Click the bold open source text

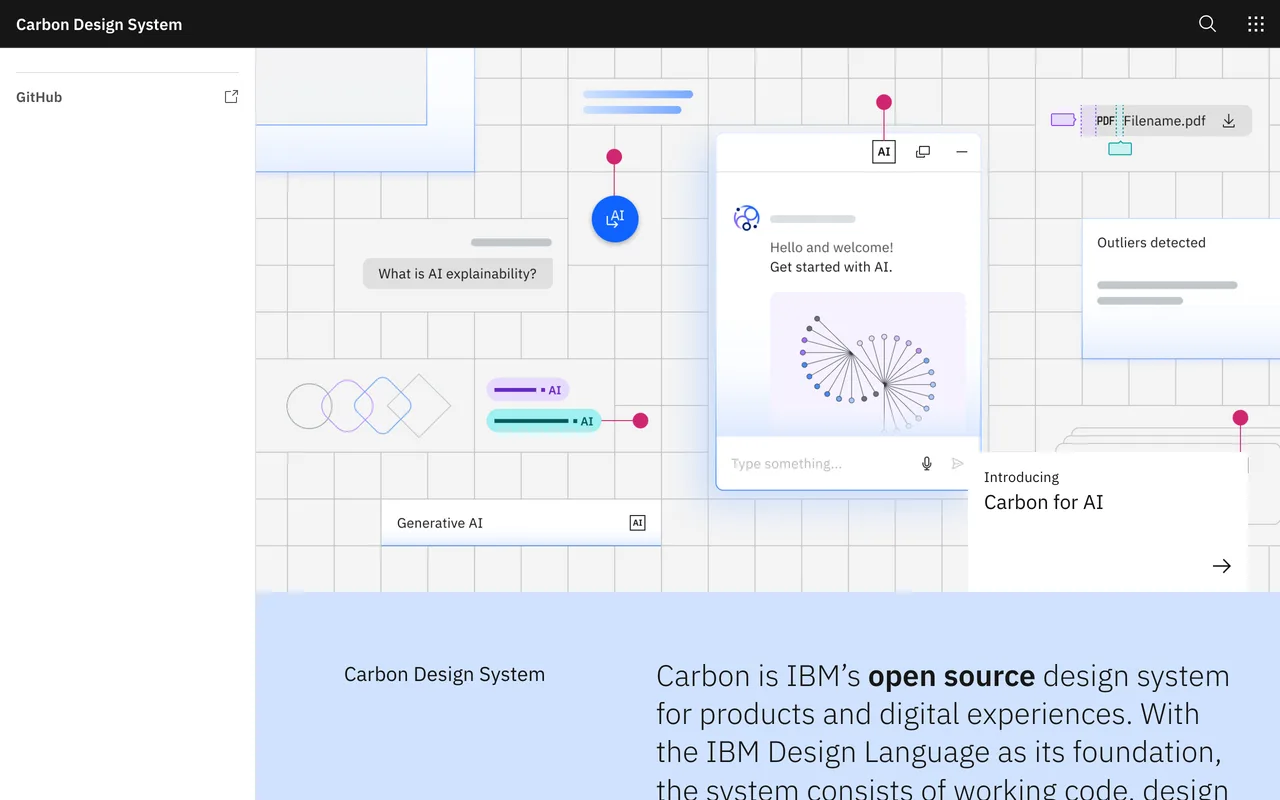951,676
